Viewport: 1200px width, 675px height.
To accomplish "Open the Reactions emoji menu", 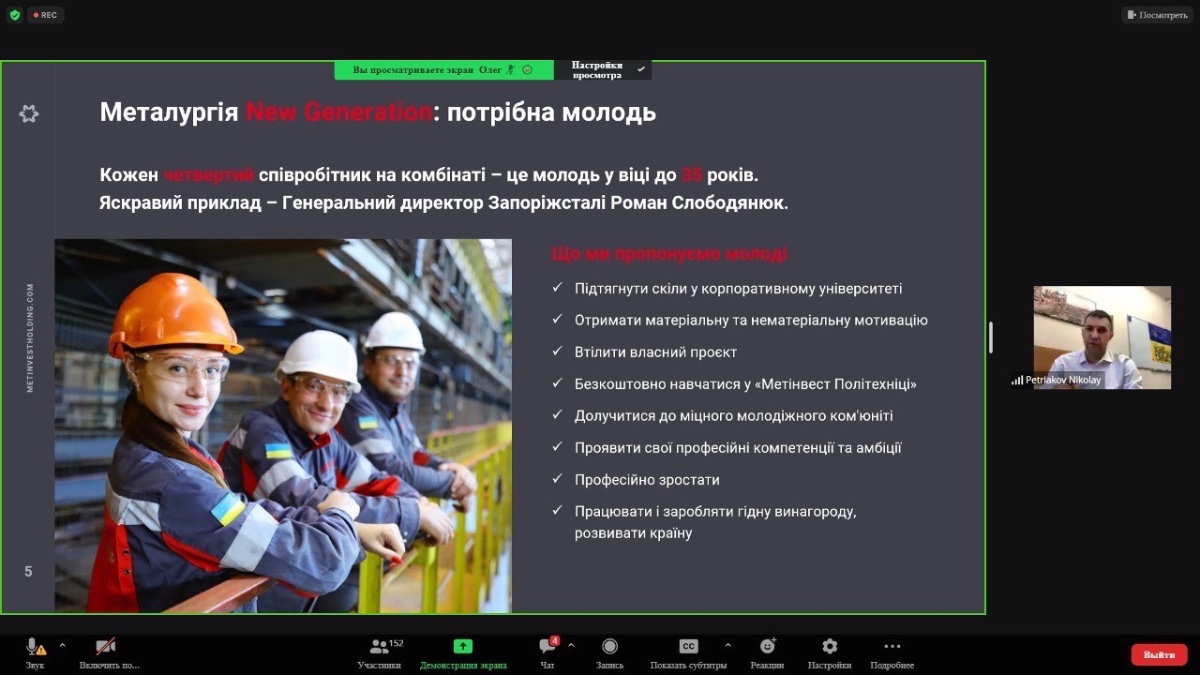I will coord(767,647).
